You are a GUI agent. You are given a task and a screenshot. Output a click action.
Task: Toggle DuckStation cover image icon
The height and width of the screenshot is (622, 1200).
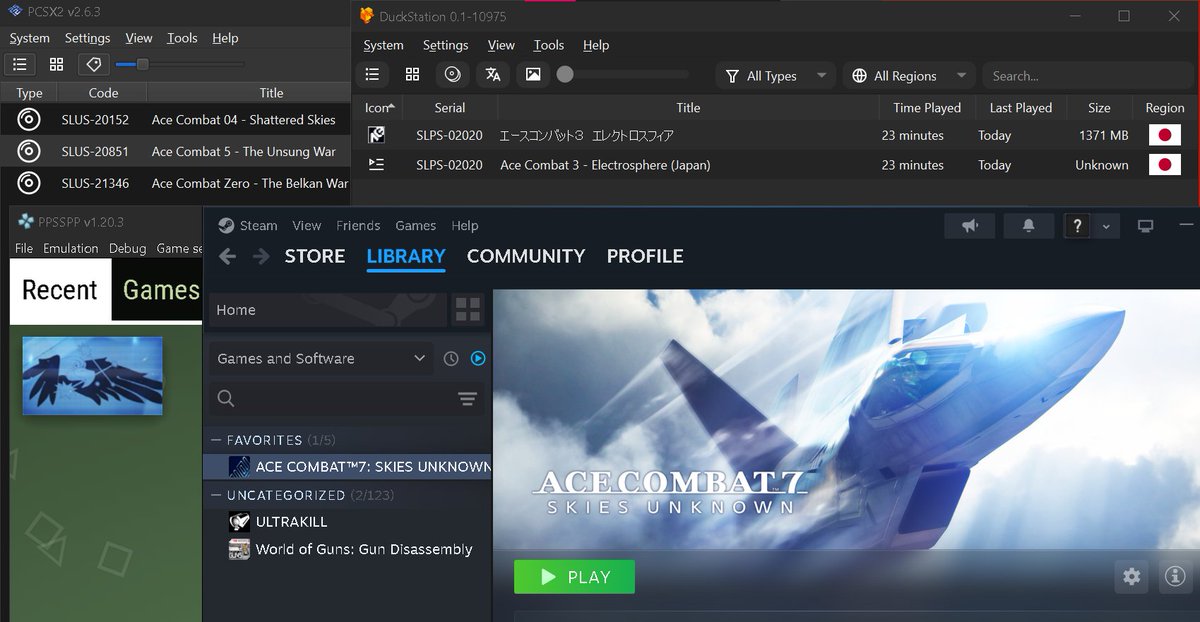(x=533, y=75)
